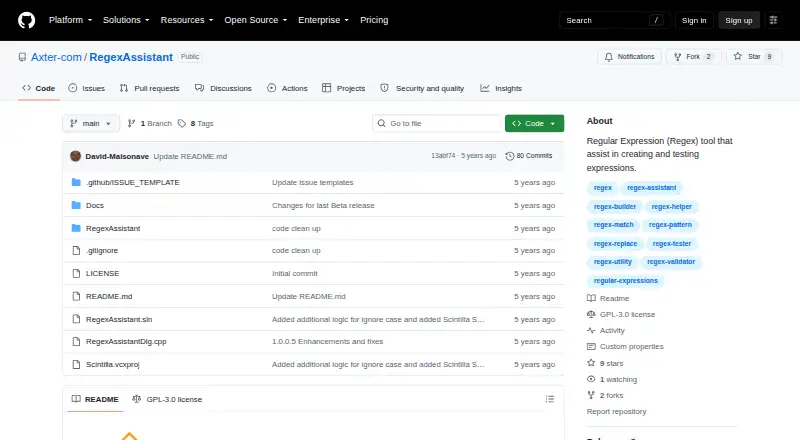This screenshot has height=440, width=800.
Task: View the 9 stars link
Action: point(605,363)
